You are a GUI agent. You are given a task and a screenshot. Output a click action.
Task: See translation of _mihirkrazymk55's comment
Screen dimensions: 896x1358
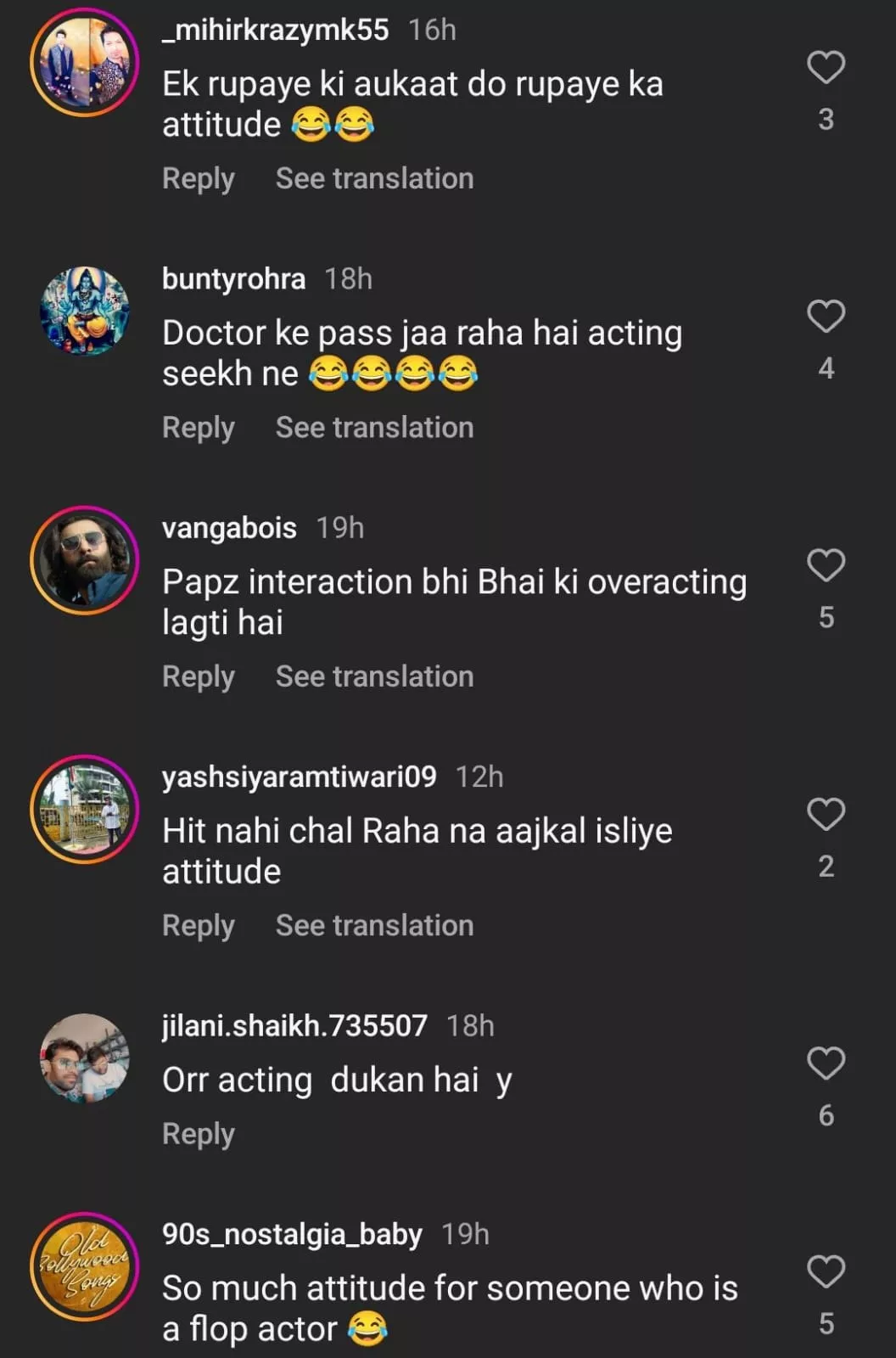point(374,179)
